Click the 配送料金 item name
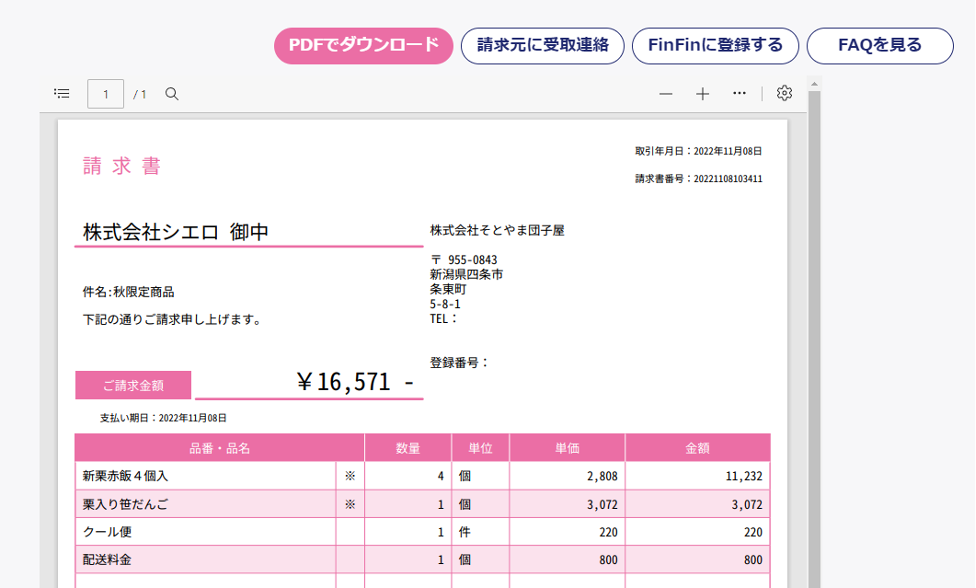 tap(107, 560)
